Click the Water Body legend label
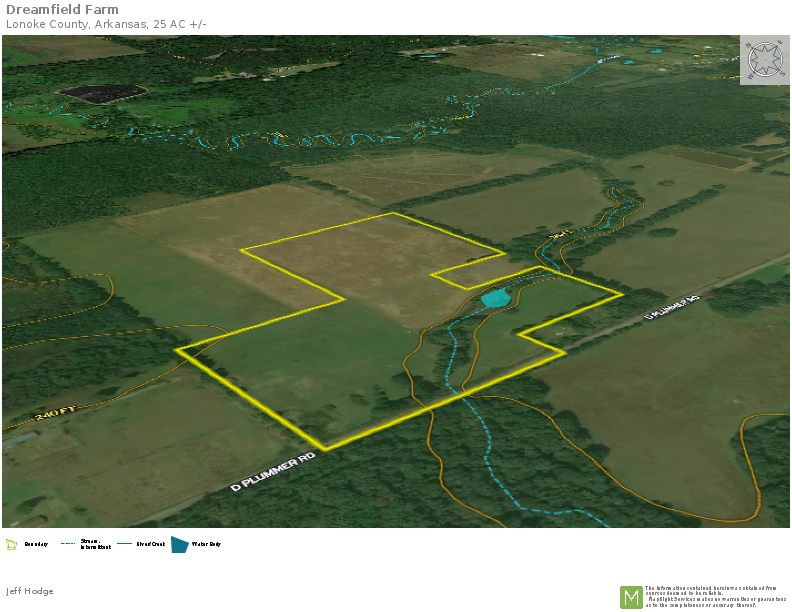The image size is (792, 612). coord(206,545)
